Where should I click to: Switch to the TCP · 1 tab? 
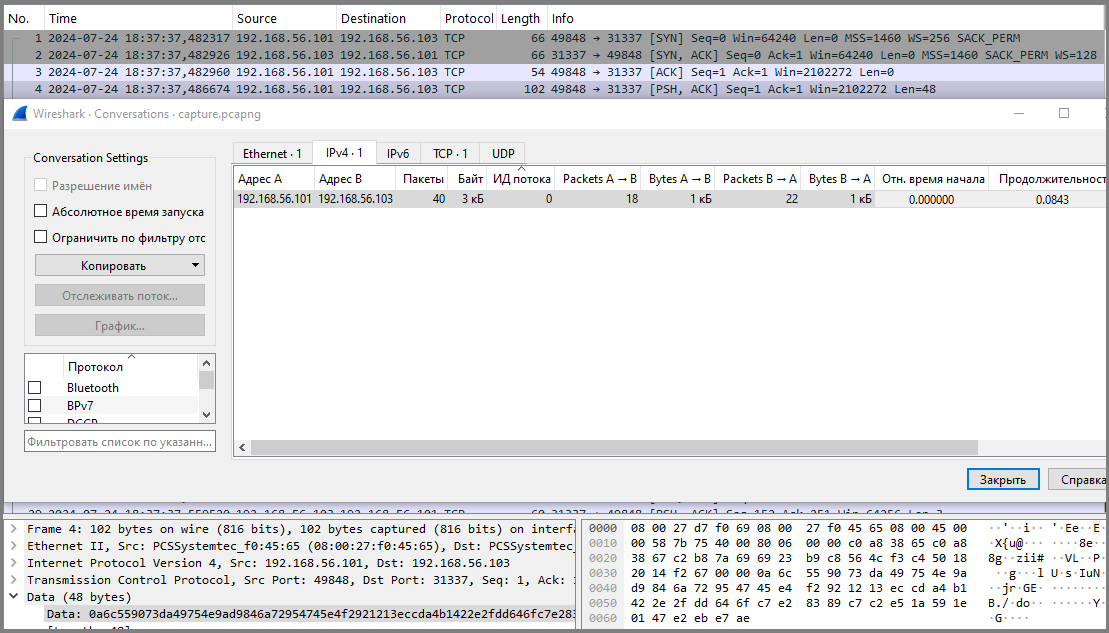tap(450, 153)
